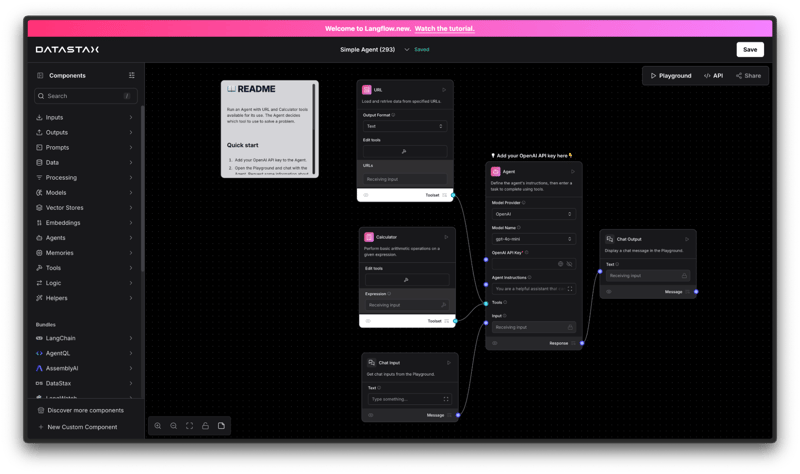This screenshot has width=800, height=474.
Task: Run the Agent node play icon
Action: 571,172
